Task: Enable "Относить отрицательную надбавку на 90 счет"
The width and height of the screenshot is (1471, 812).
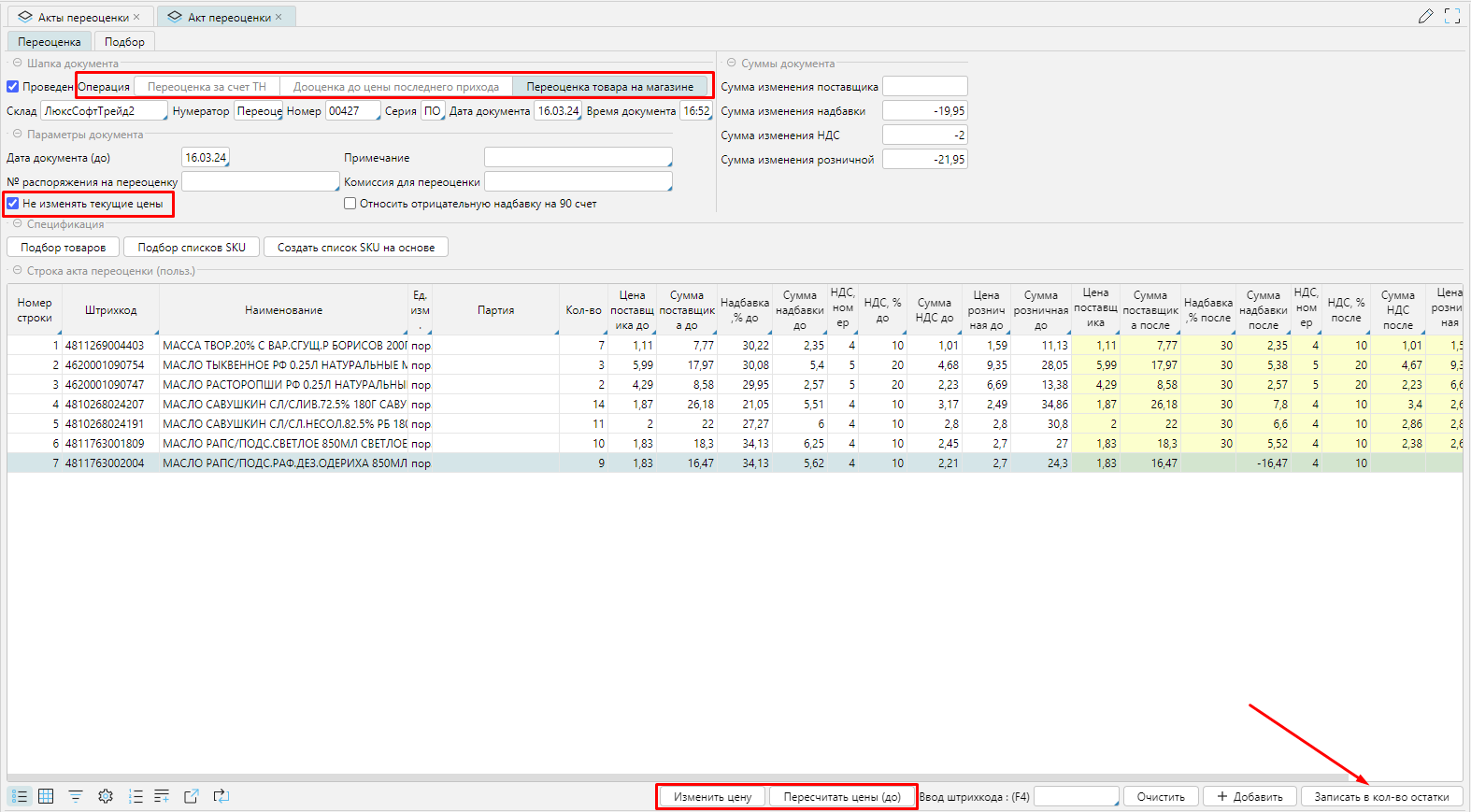Action: pos(350,204)
